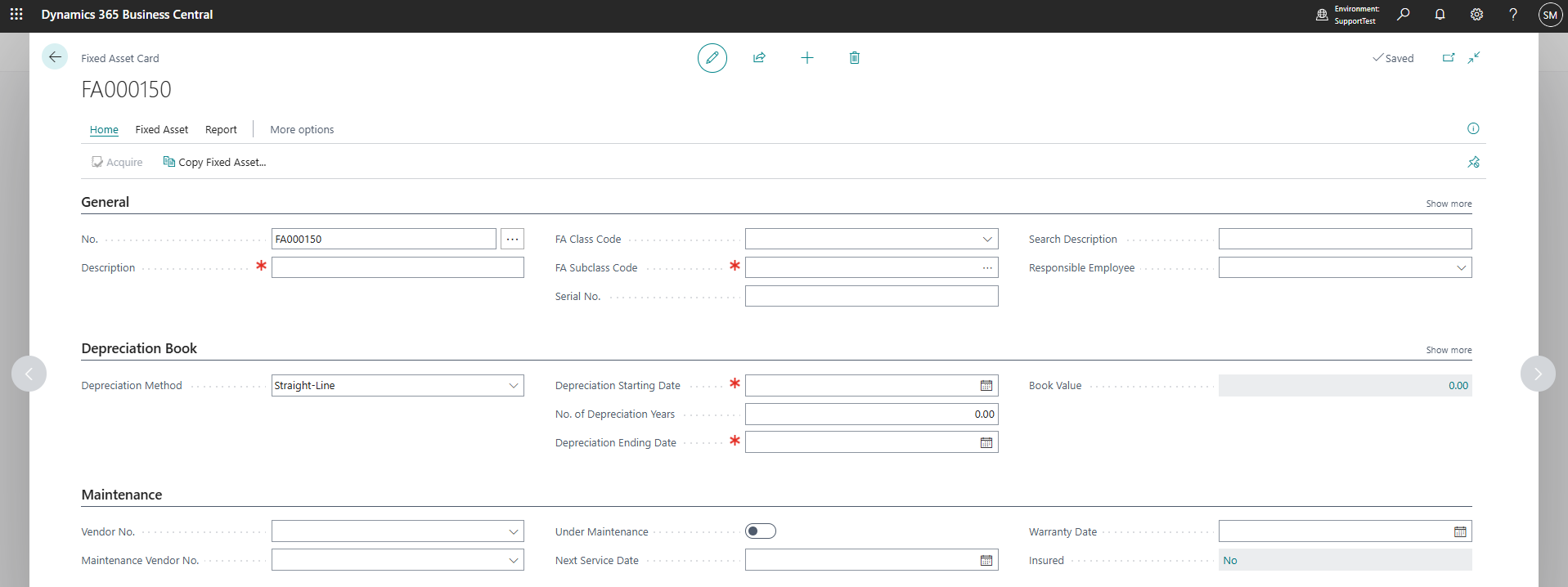Click the FA000150 page title

pyautogui.click(x=127, y=89)
